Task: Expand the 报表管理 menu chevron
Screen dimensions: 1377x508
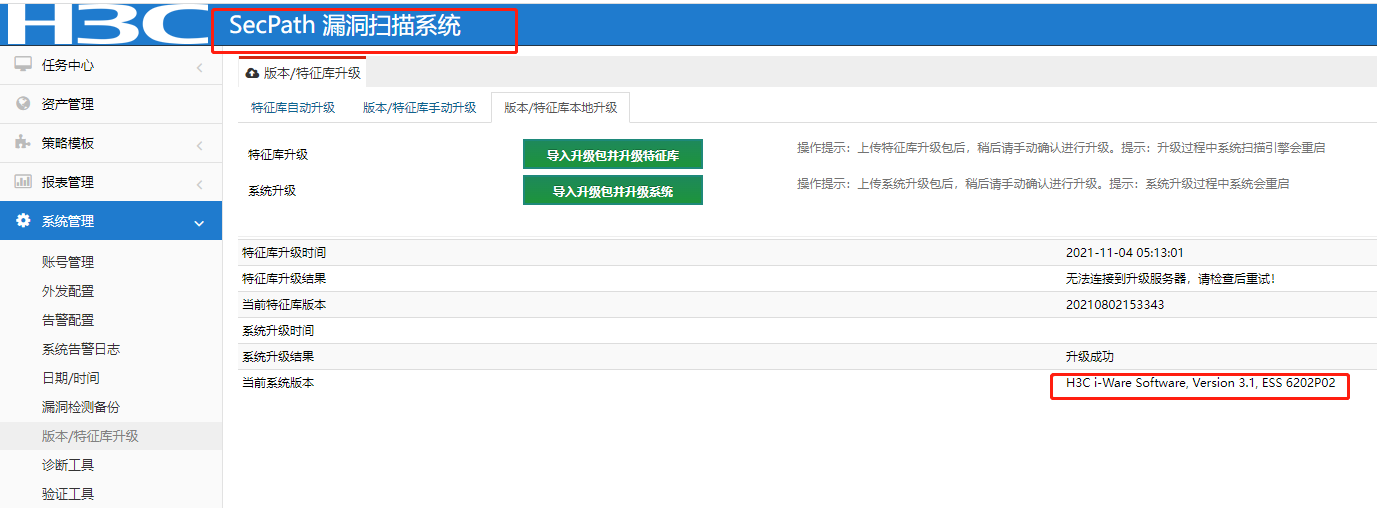Action: coord(199,184)
